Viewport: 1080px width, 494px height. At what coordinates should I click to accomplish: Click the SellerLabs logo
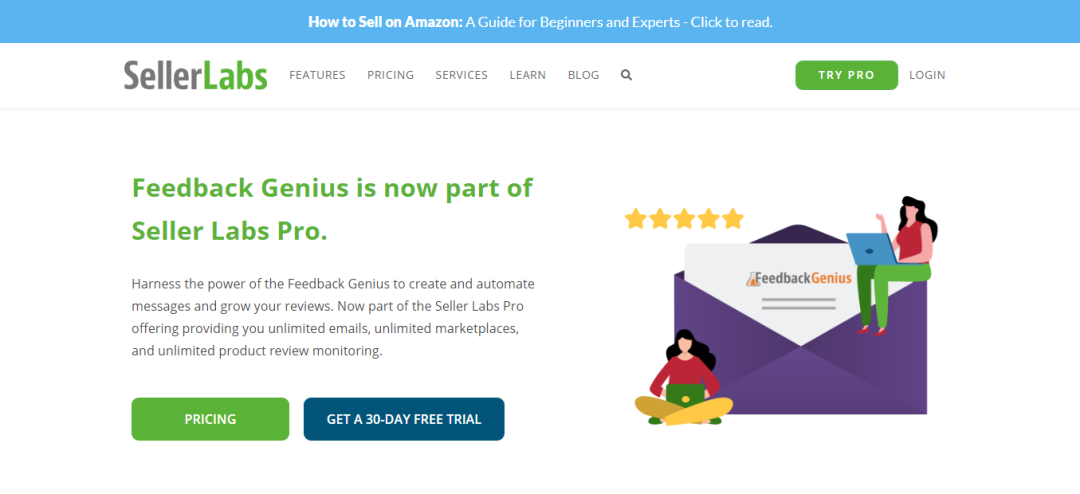pyautogui.click(x=196, y=75)
